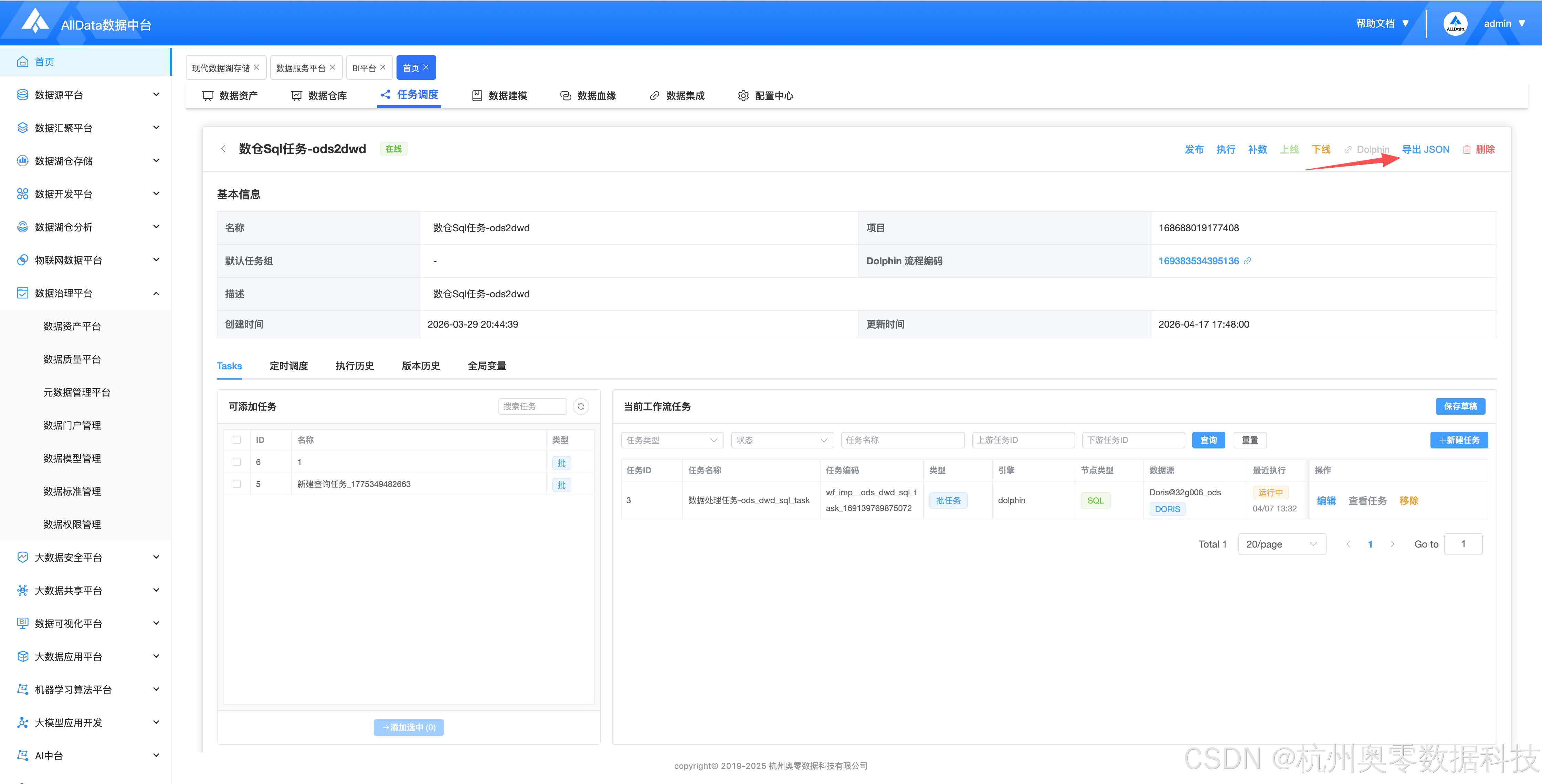Click the 配置中心 gear icon

point(743,96)
